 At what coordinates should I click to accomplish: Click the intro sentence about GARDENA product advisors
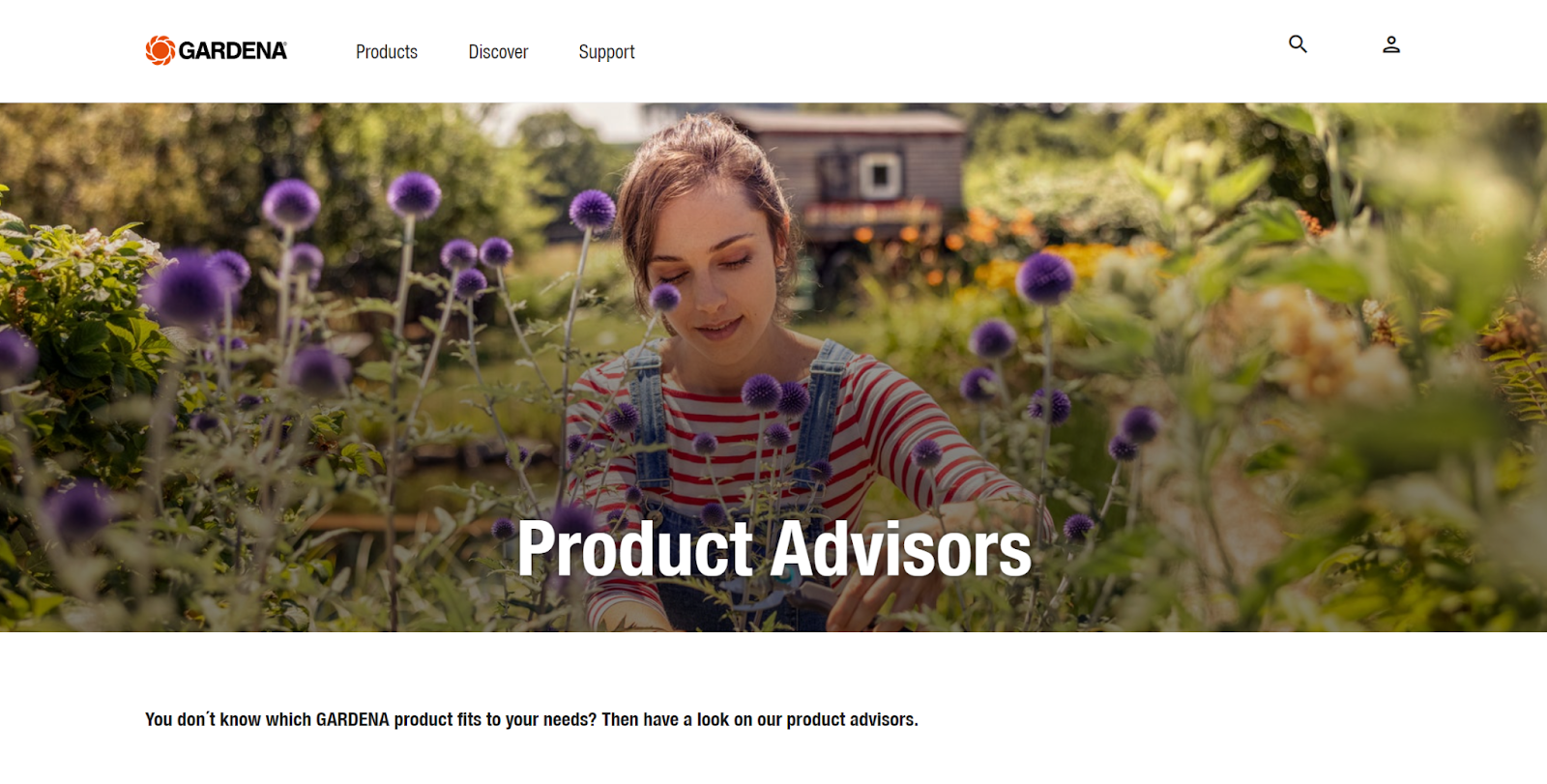(532, 719)
